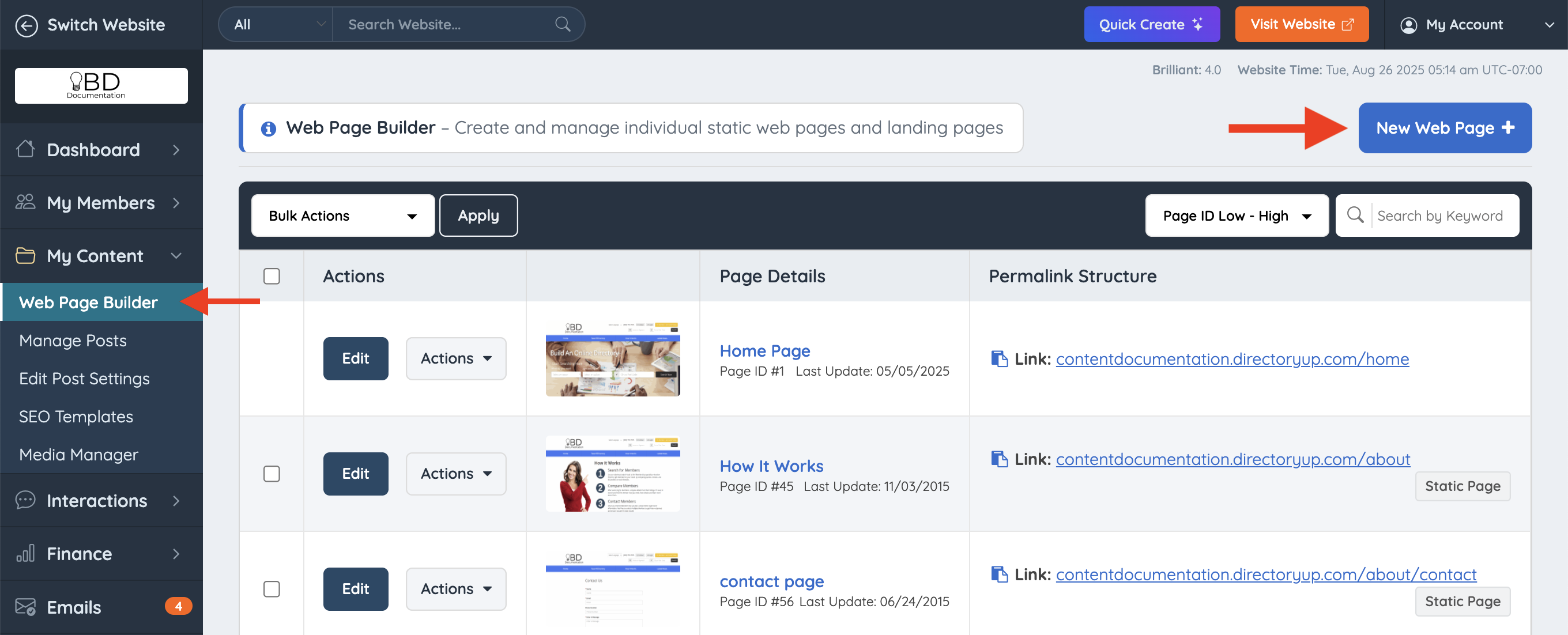This screenshot has height=635, width=1568.
Task: Click the My Members people icon
Action: click(25, 202)
